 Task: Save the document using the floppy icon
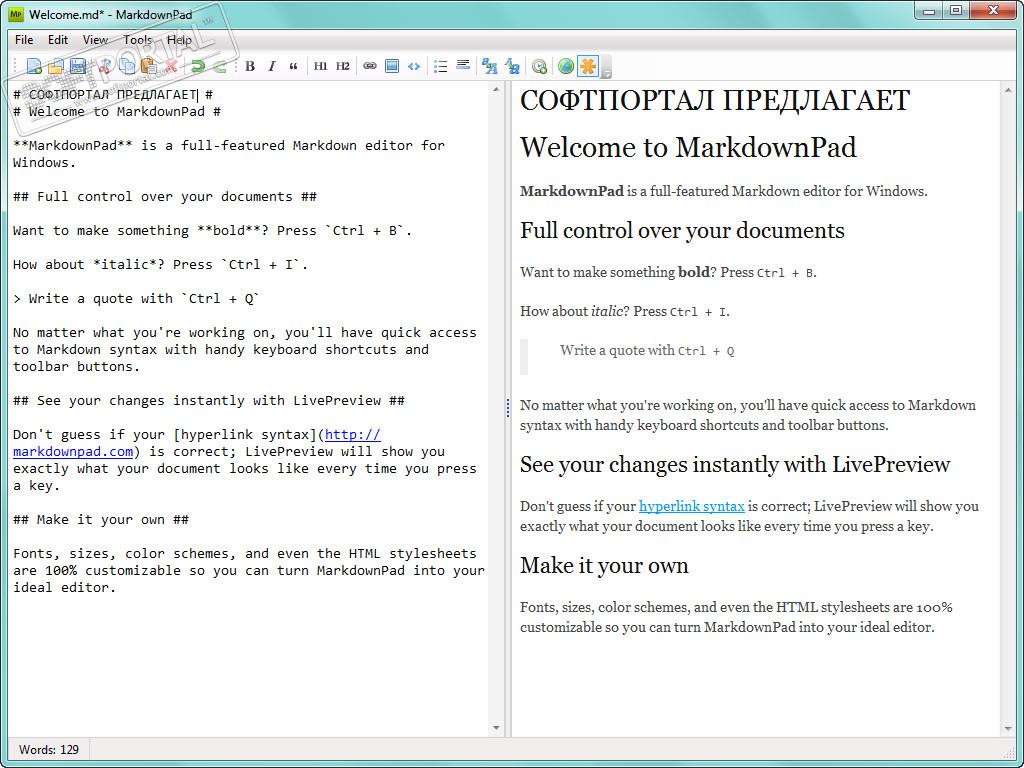point(78,66)
